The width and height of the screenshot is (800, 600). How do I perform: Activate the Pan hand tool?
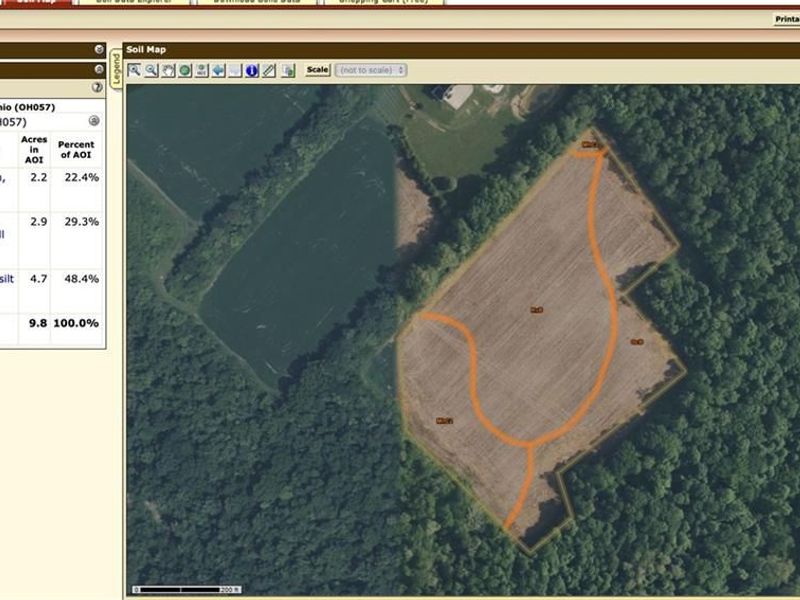pyautogui.click(x=168, y=71)
